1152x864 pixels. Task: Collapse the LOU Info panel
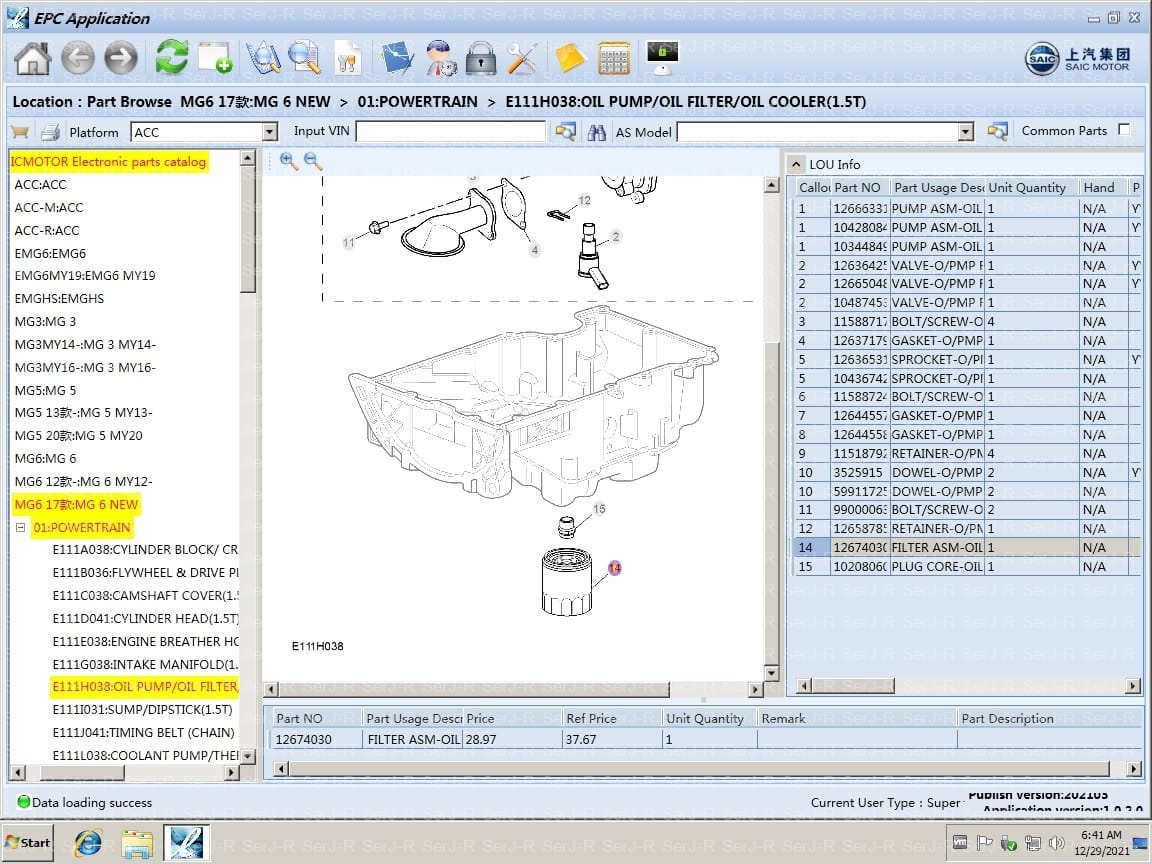(796, 164)
